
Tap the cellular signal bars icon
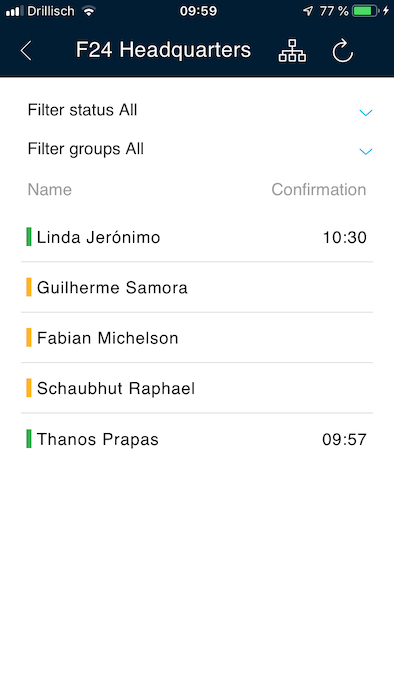click(x=14, y=11)
